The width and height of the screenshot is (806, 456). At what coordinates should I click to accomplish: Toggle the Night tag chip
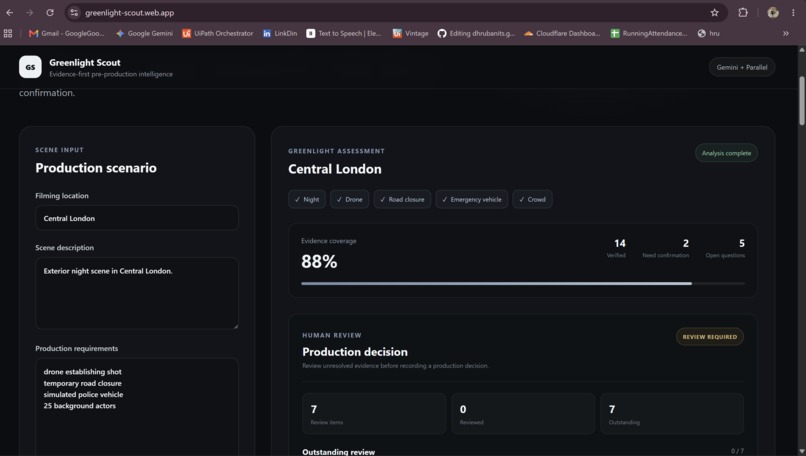pyautogui.click(x=307, y=199)
